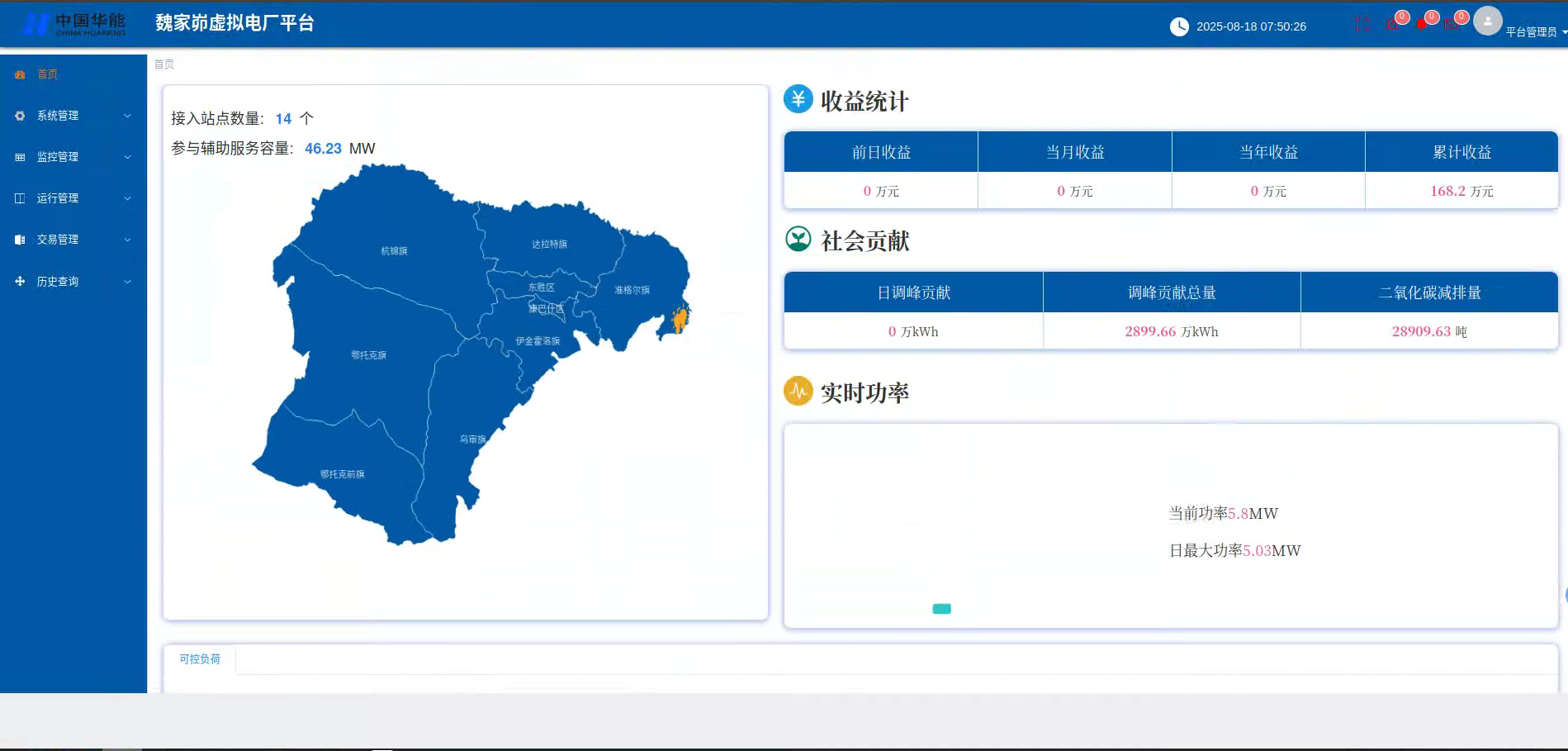This screenshot has height=751, width=1568.
Task: Click the 交易管理 document icon in sidebar
Action: point(20,240)
